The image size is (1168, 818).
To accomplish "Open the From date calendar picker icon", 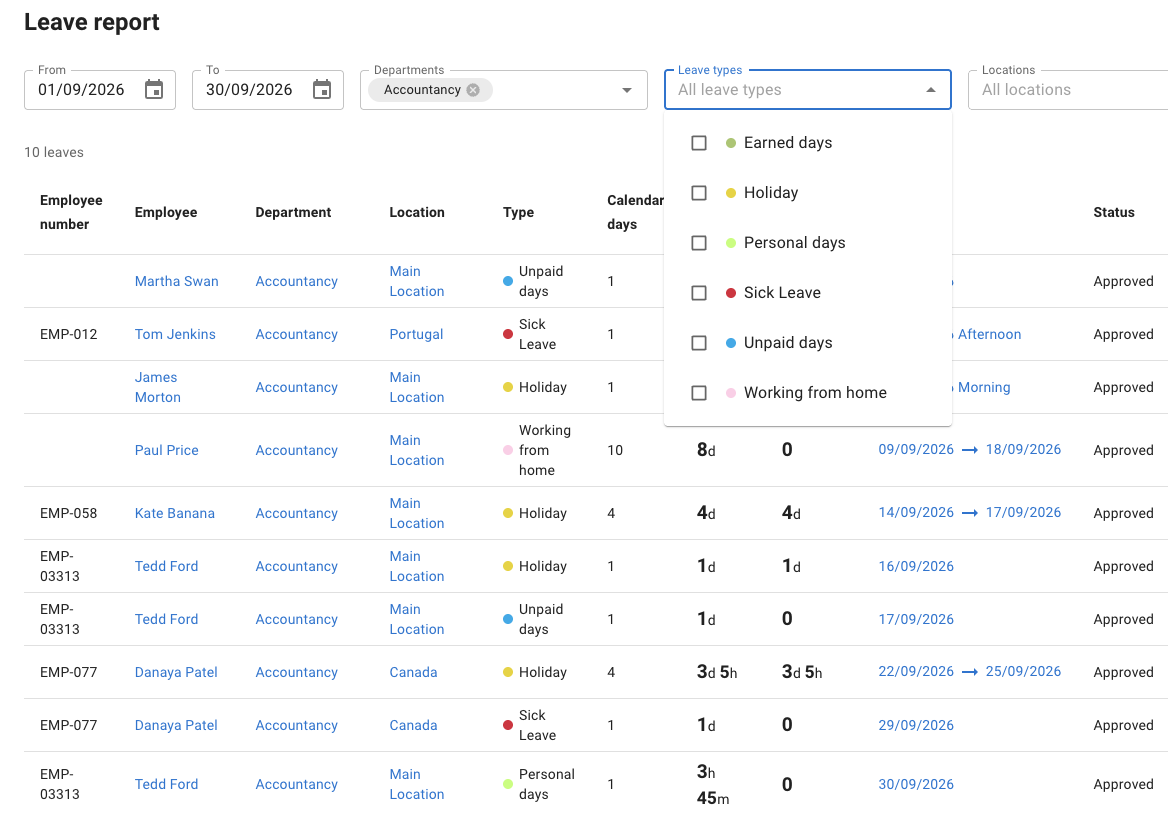I will click(x=153, y=89).
